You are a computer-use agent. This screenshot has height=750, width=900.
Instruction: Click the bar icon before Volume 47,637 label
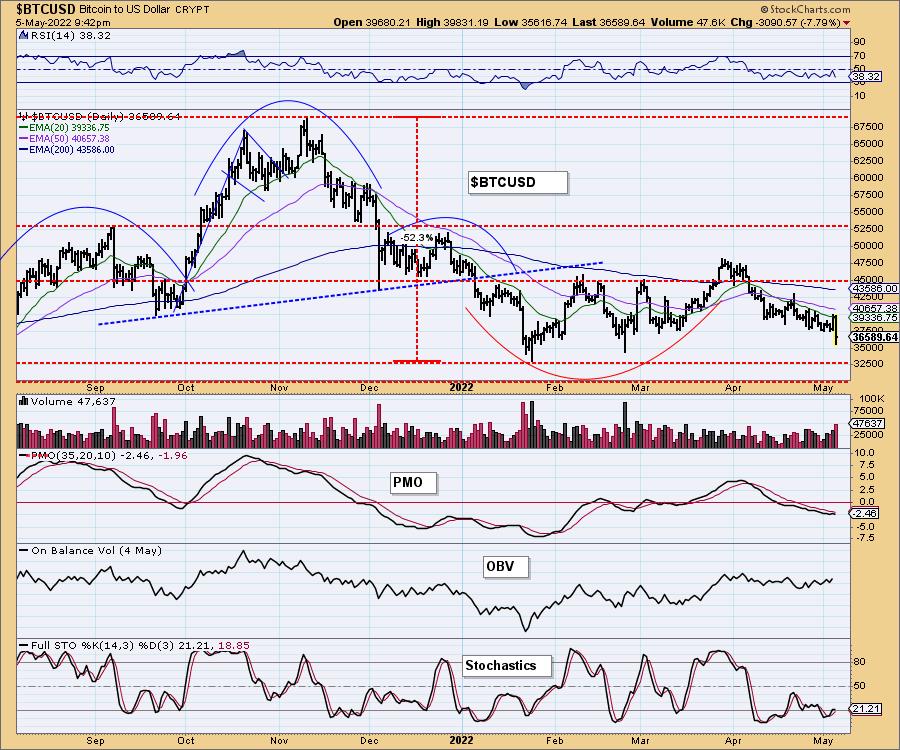coord(24,401)
